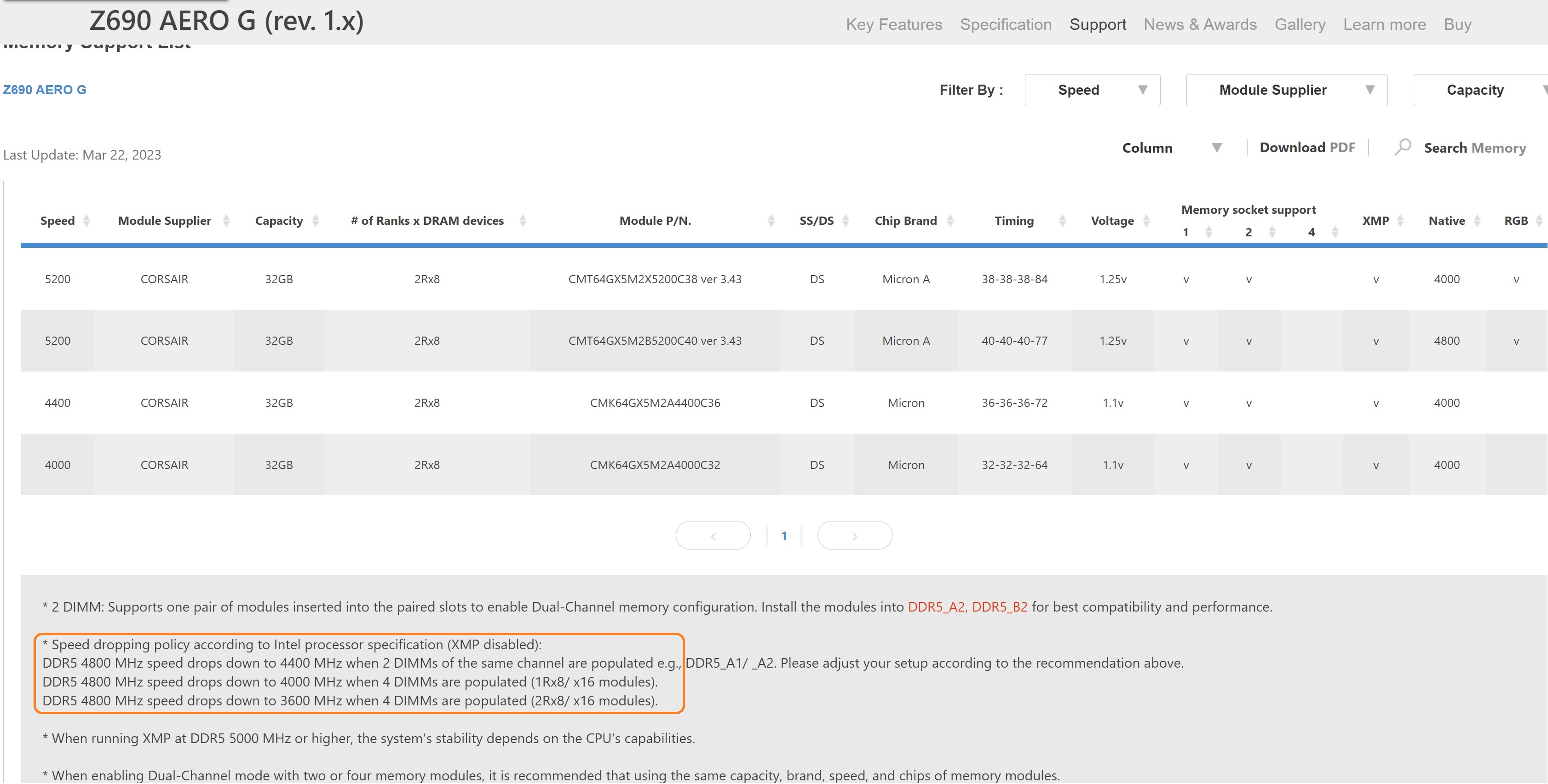Select page 1 in the pagination
The height and width of the screenshot is (784, 1548).
[x=784, y=535]
